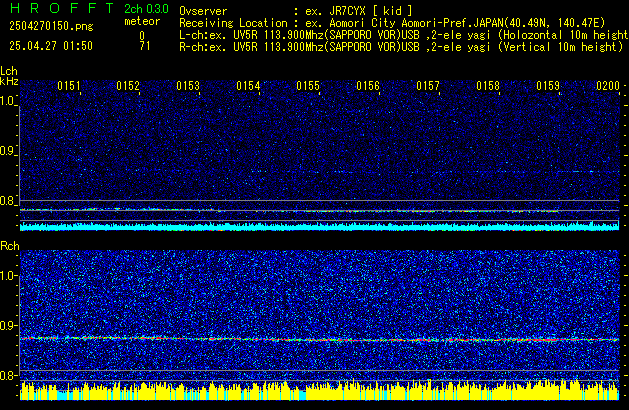
Task: Click the 0151 time marker
Action: [69, 86]
